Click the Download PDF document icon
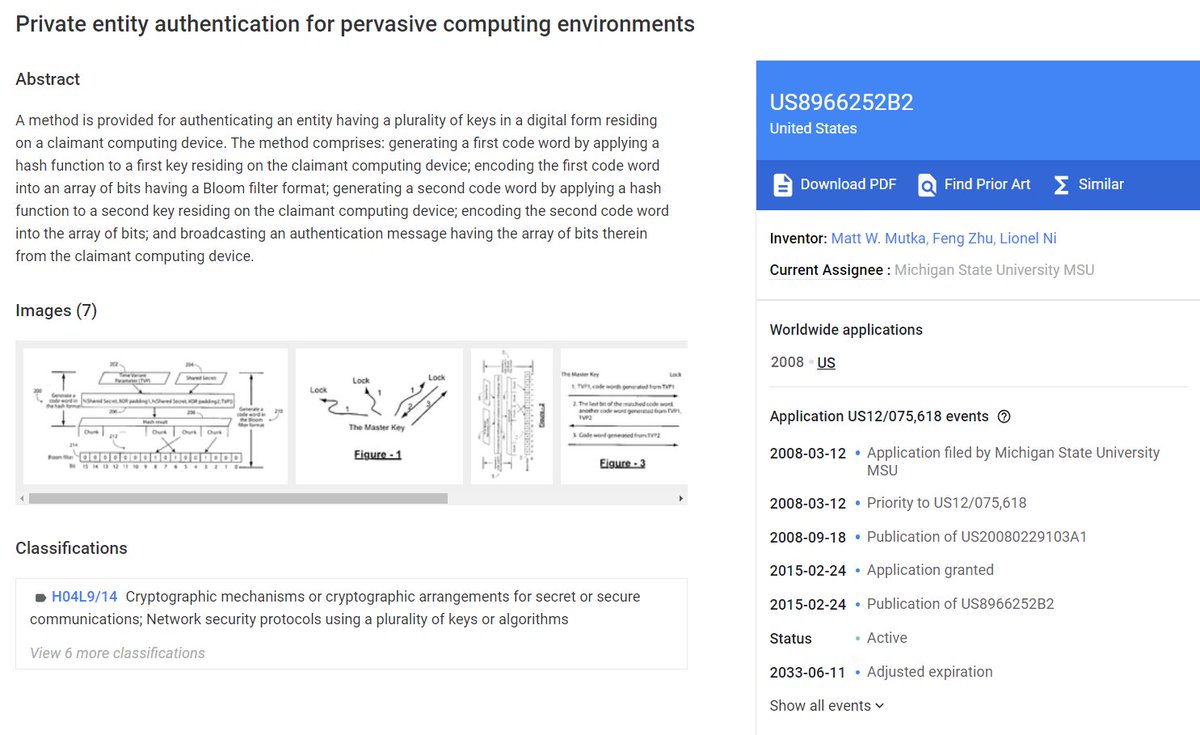Image resolution: width=1200 pixels, height=735 pixels. (782, 185)
